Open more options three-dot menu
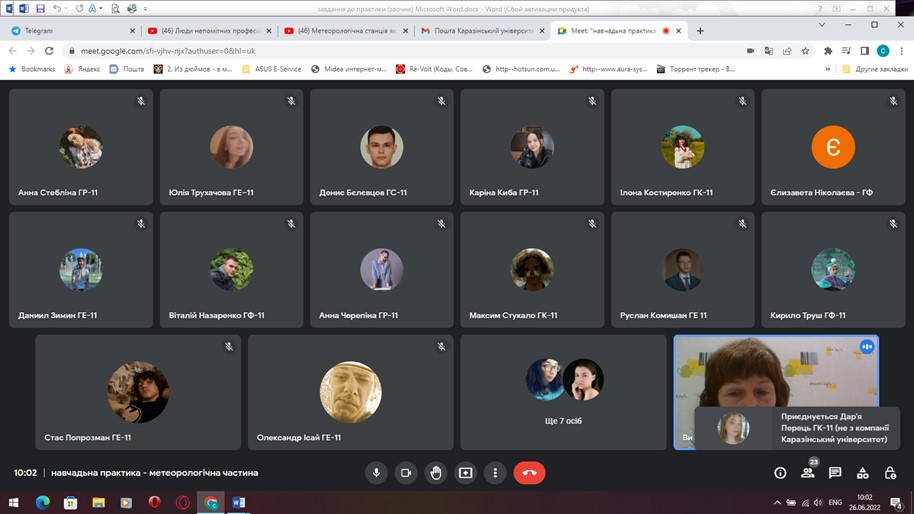 tap(494, 473)
